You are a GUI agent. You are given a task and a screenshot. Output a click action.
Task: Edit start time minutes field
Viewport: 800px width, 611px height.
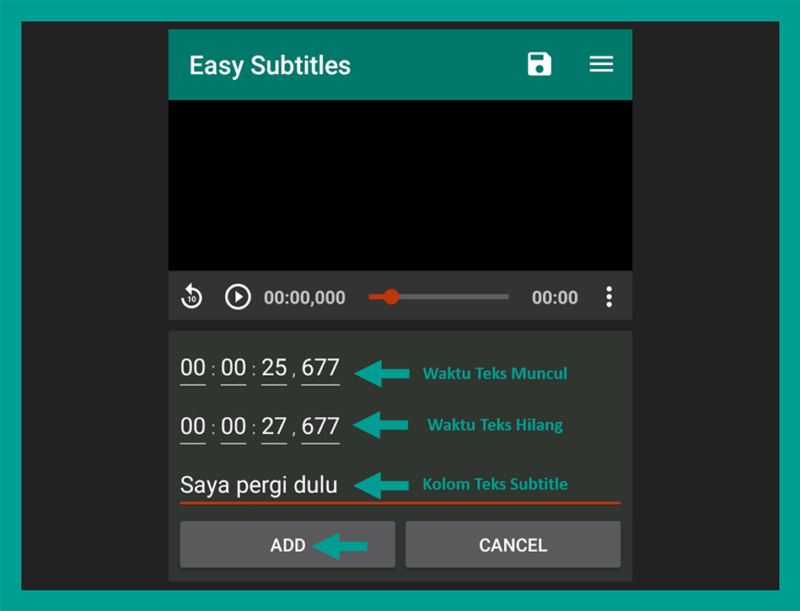233,369
